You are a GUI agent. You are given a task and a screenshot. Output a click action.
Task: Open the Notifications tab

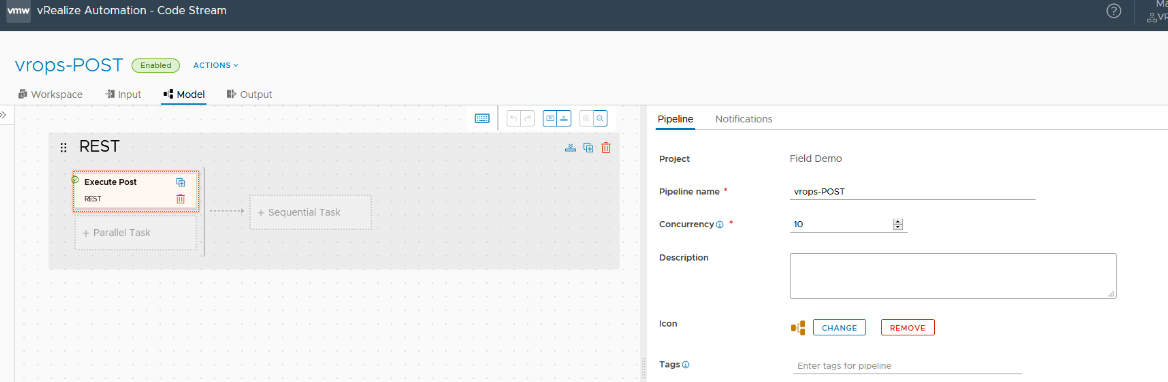tap(743, 118)
